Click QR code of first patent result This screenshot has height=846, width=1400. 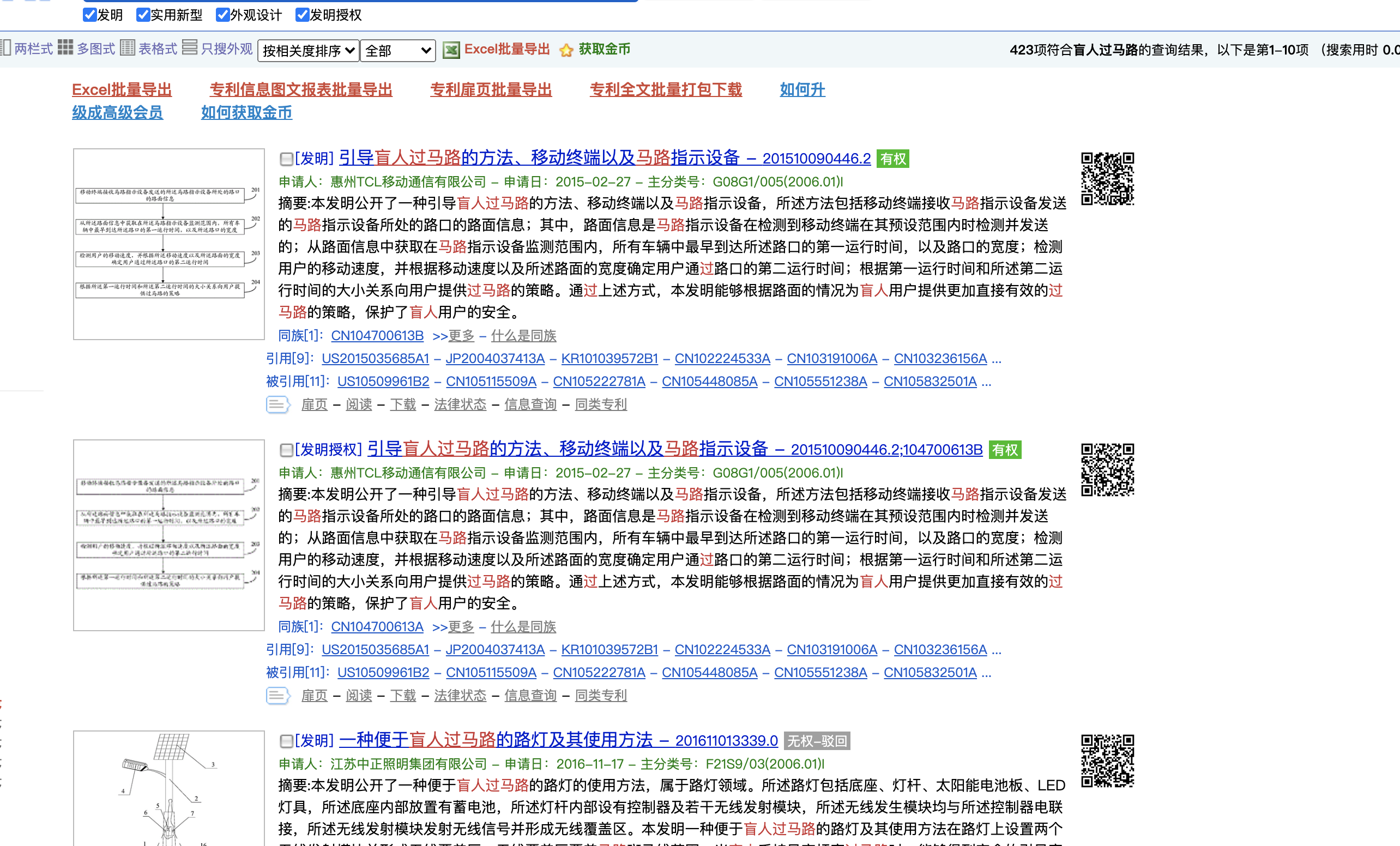pos(1107,178)
